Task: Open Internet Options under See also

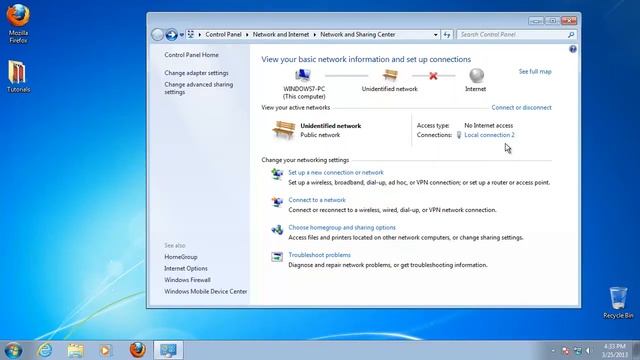Action: click(x=186, y=268)
